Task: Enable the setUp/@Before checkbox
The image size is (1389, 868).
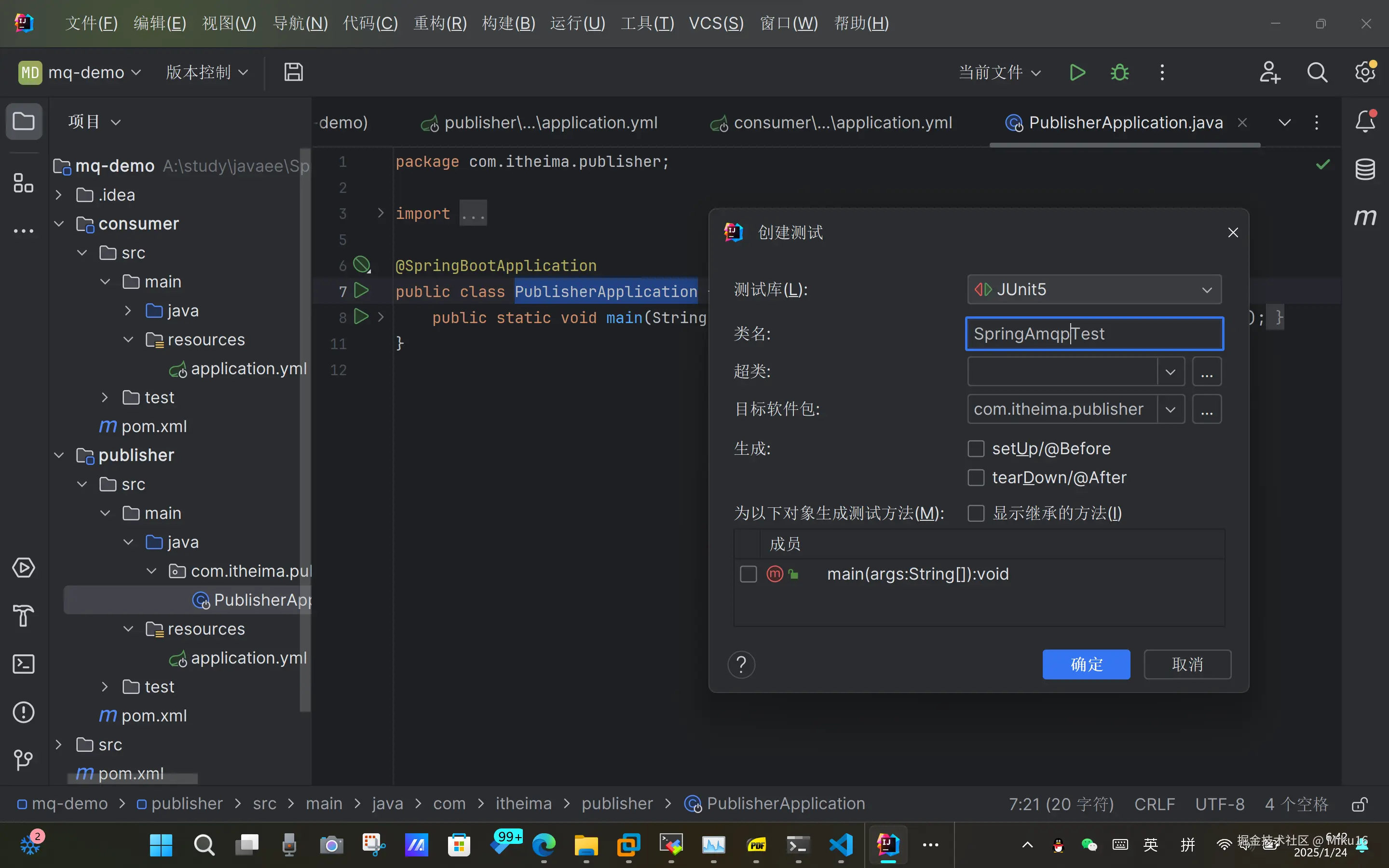Action: click(976, 448)
